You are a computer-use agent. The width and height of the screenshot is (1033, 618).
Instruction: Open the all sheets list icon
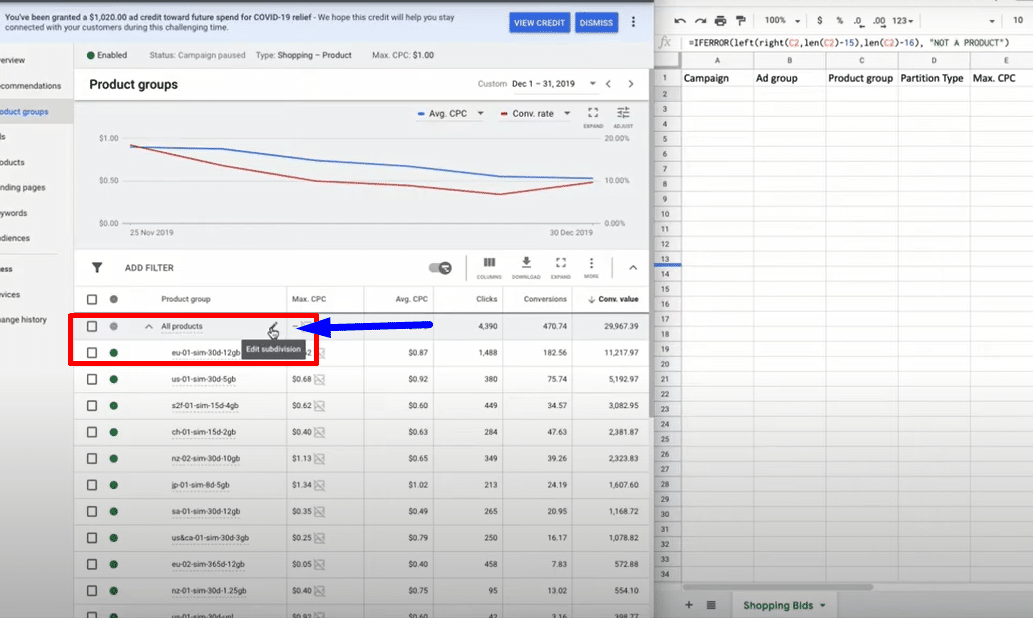(711, 605)
